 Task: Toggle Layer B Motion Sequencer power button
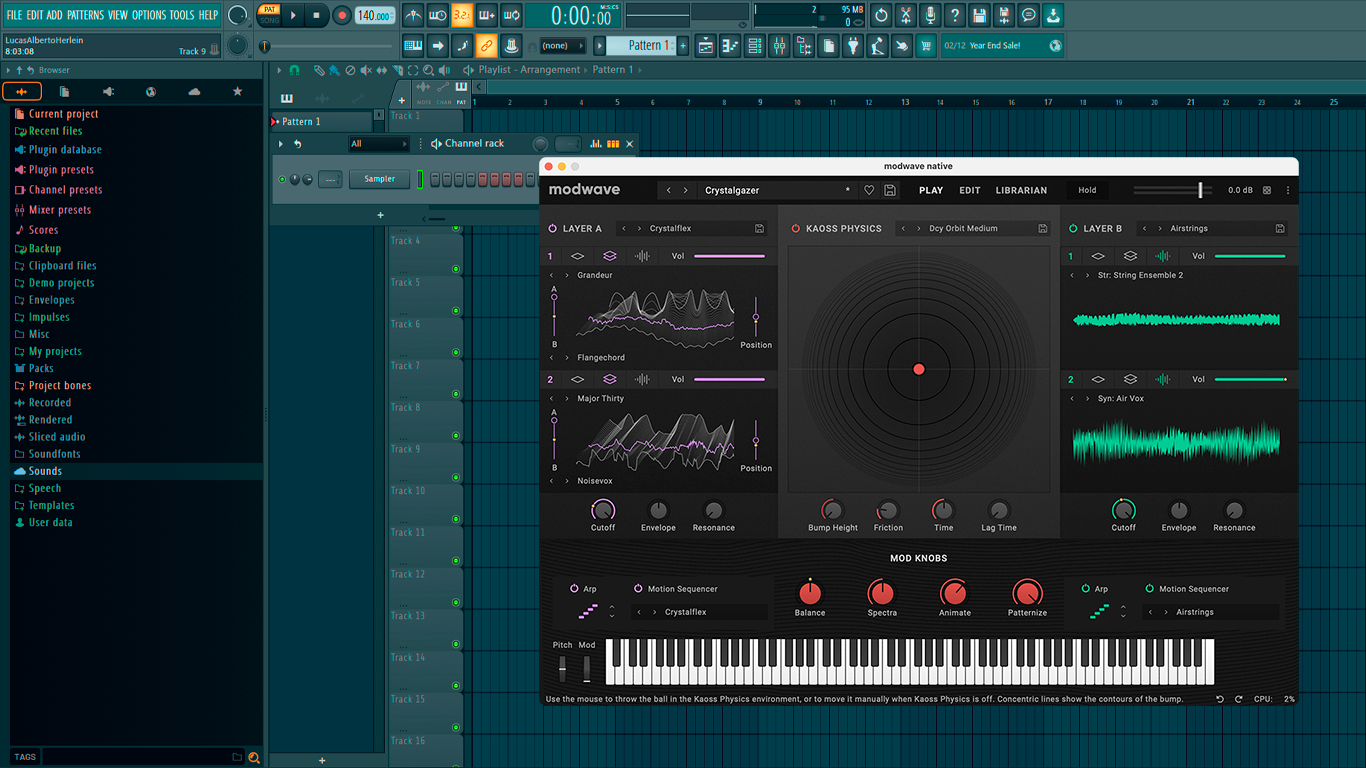click(x=1150, y=589)
